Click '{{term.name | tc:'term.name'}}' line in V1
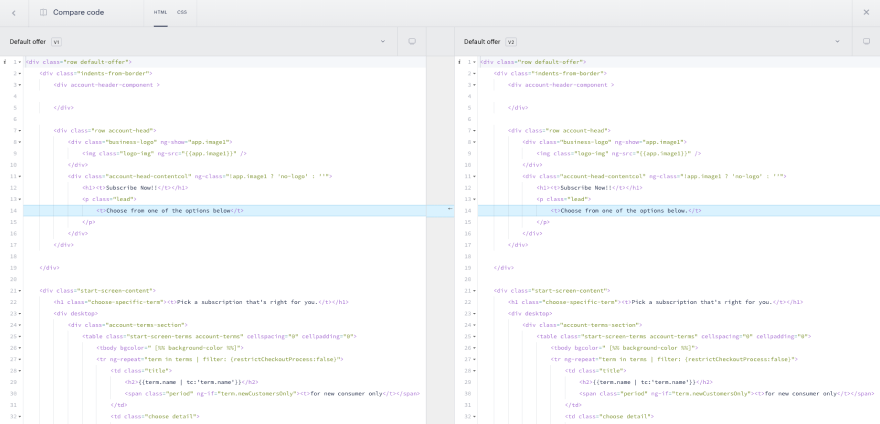Screen dimensions: 880x424 tap(191, 382)
